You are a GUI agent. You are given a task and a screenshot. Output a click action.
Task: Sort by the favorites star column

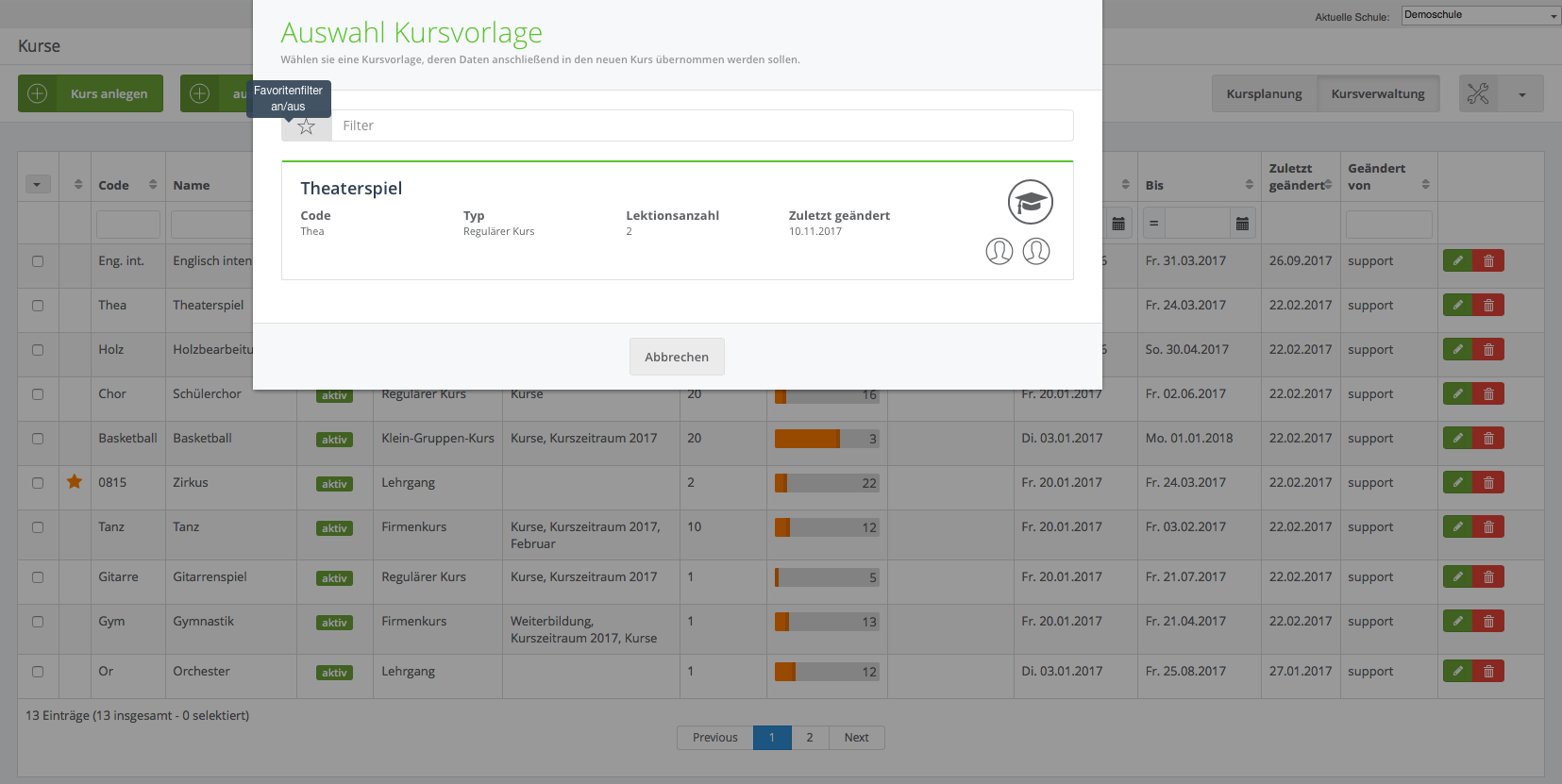point(78,185)
